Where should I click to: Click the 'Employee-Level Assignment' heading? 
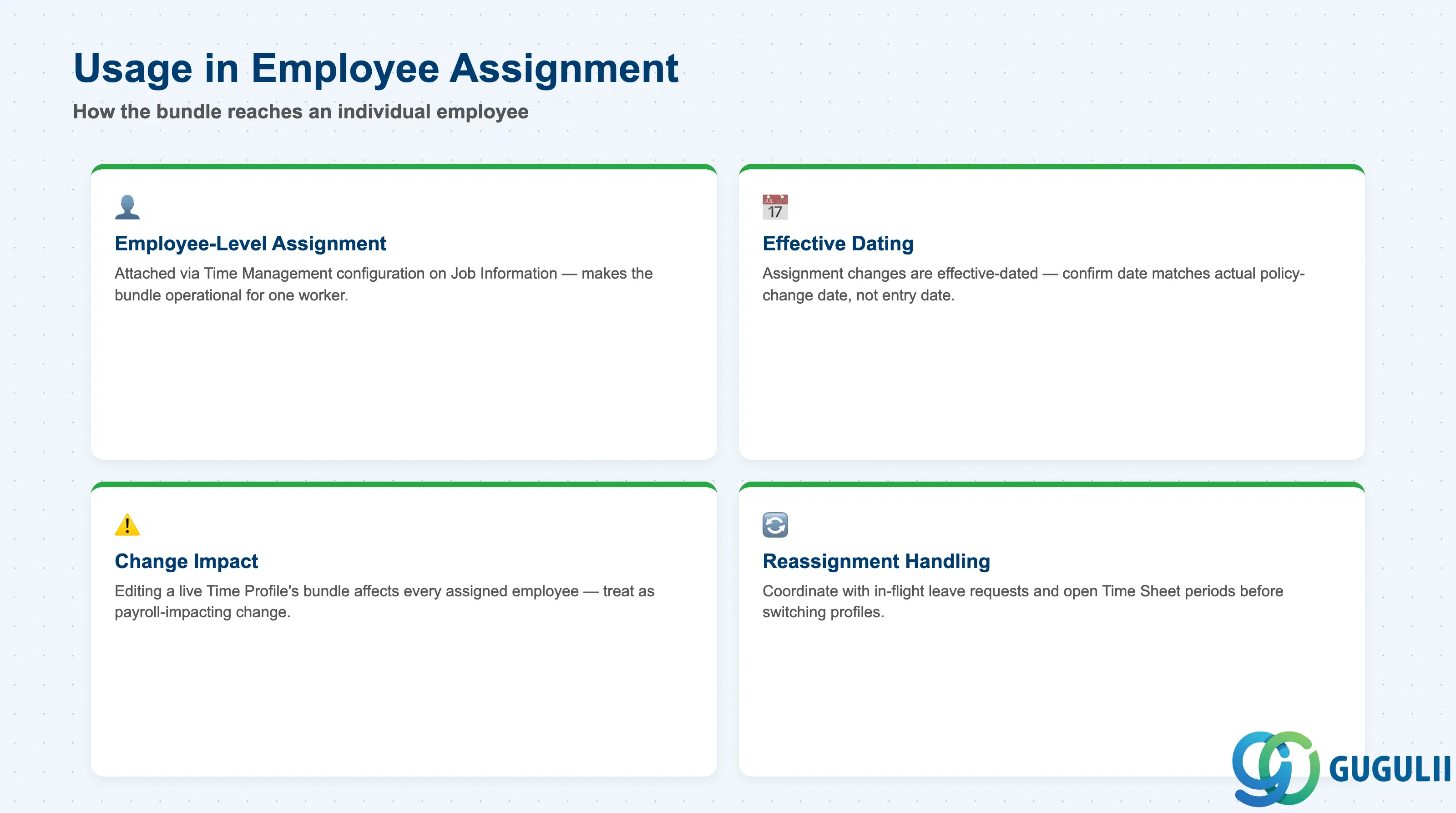pos(250,244)
